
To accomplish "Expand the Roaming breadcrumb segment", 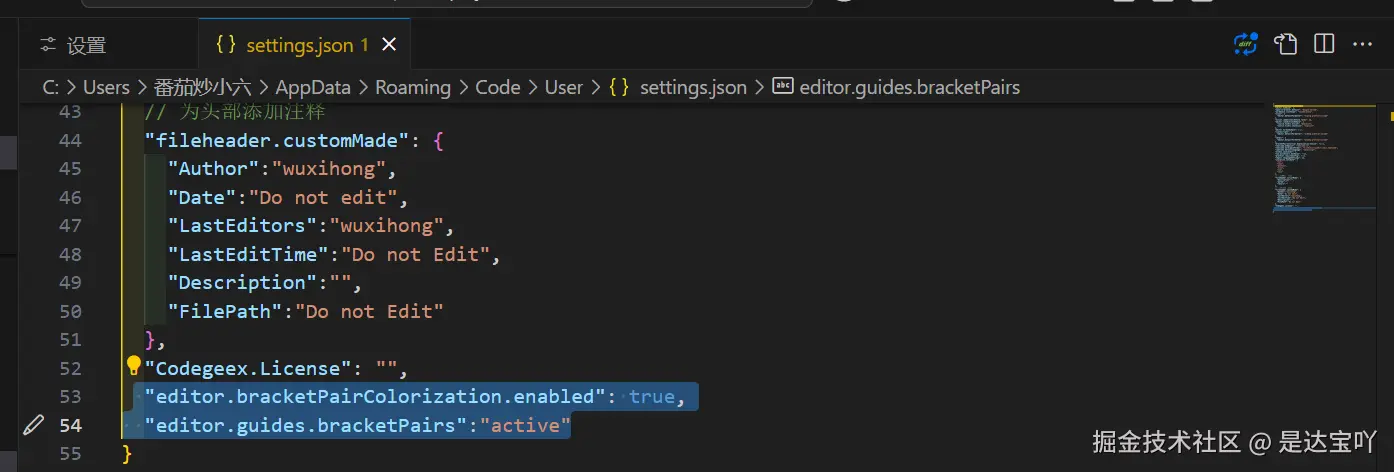I will [x=412, y=87].
